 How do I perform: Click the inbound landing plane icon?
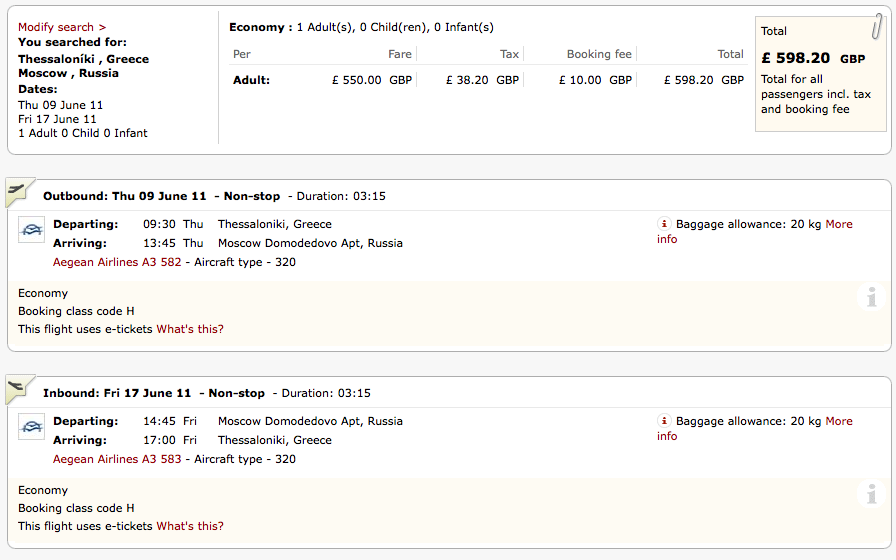click(x=17, y=387)
